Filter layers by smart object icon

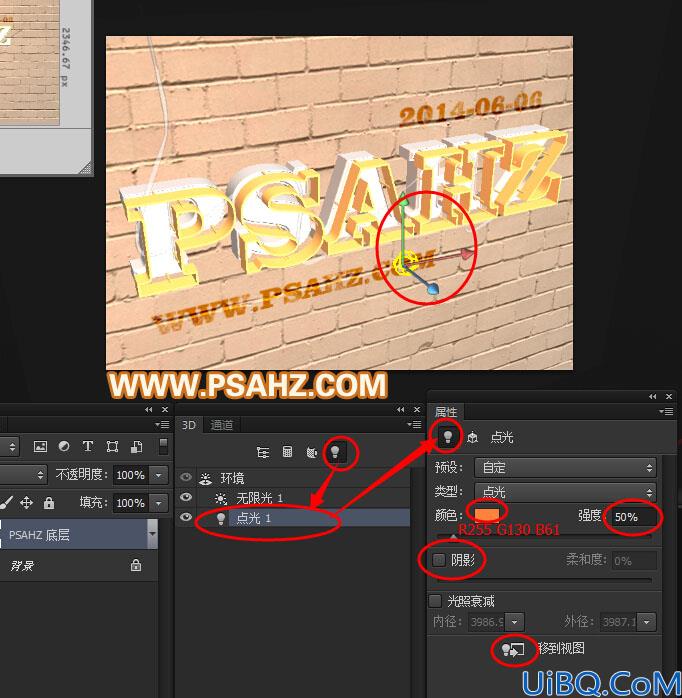136,446
